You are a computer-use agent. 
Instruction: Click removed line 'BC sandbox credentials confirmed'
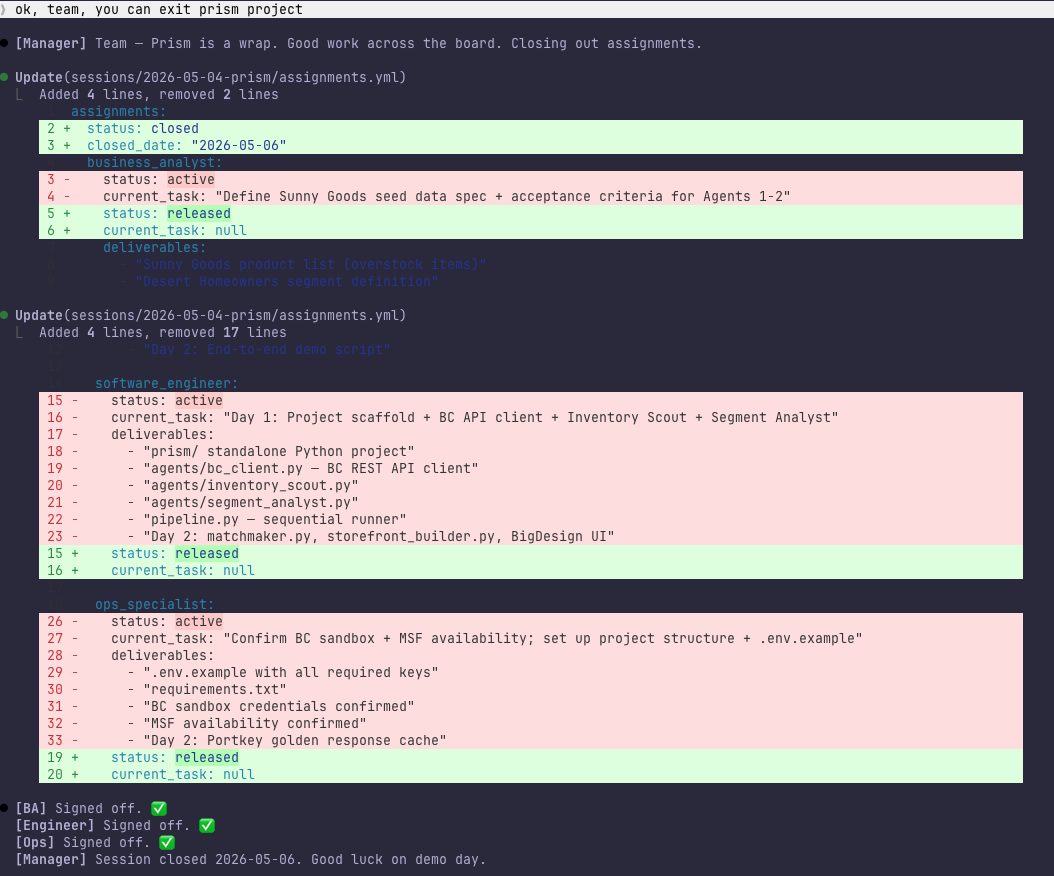[x=531, y=706]
